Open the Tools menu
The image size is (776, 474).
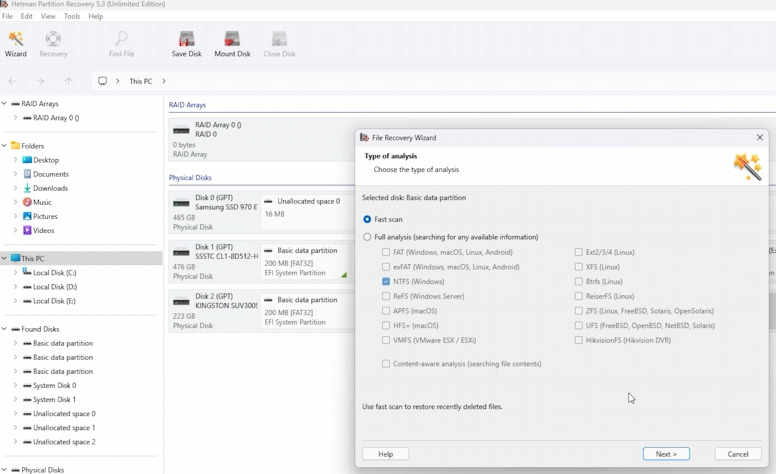click(x=72, y=16)
